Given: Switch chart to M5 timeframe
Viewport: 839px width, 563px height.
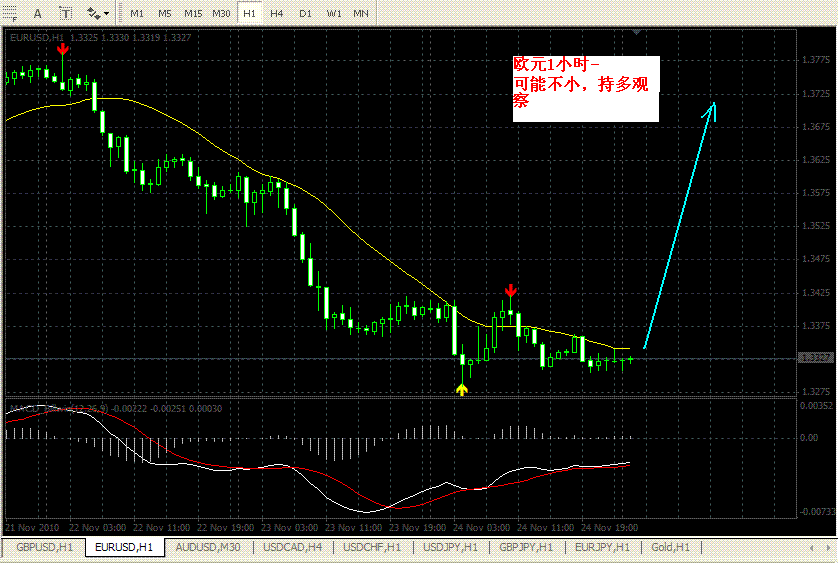Looking at the screenshot, I should pos(164,13).
